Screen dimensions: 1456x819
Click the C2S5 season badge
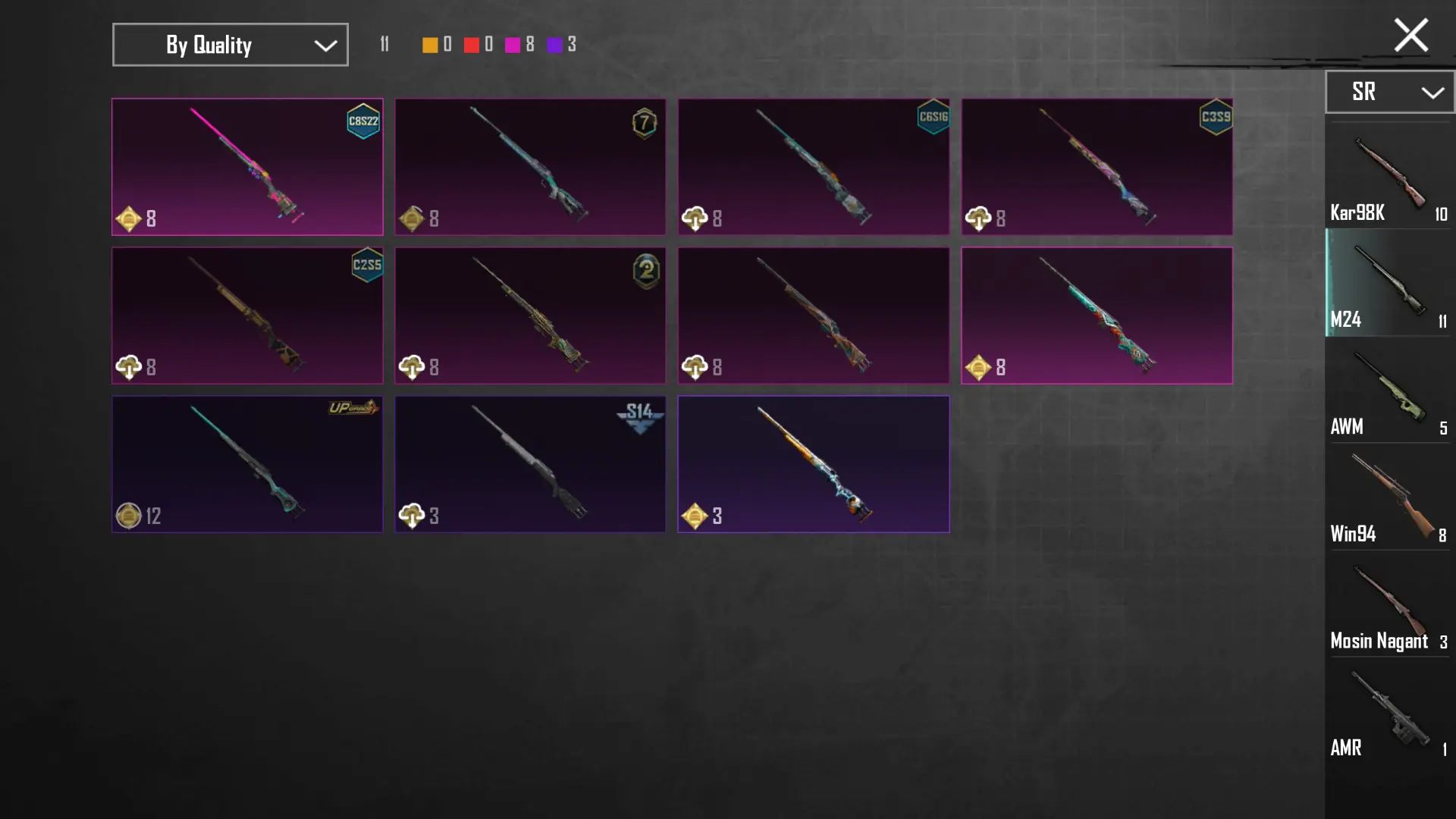(x=367, y=265)
